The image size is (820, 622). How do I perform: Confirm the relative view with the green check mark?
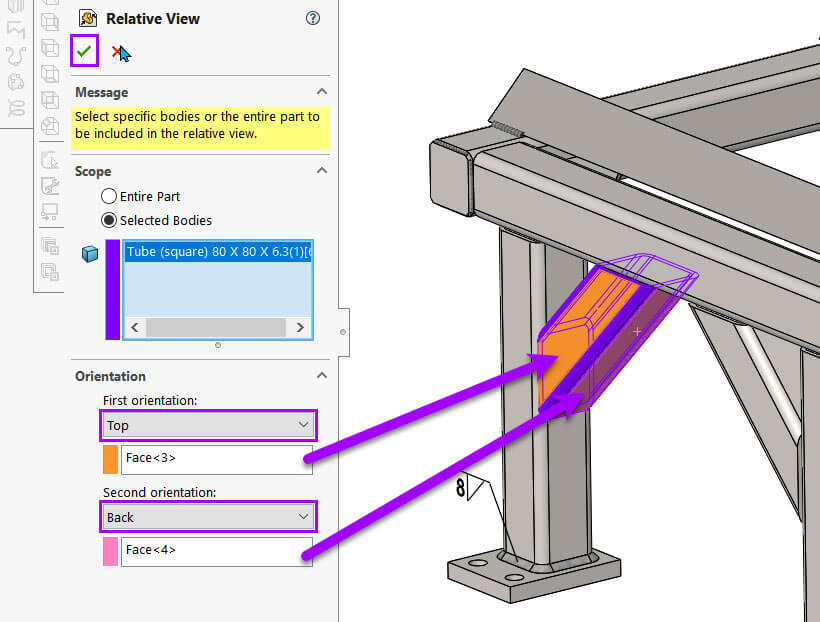tap(86, 50)
